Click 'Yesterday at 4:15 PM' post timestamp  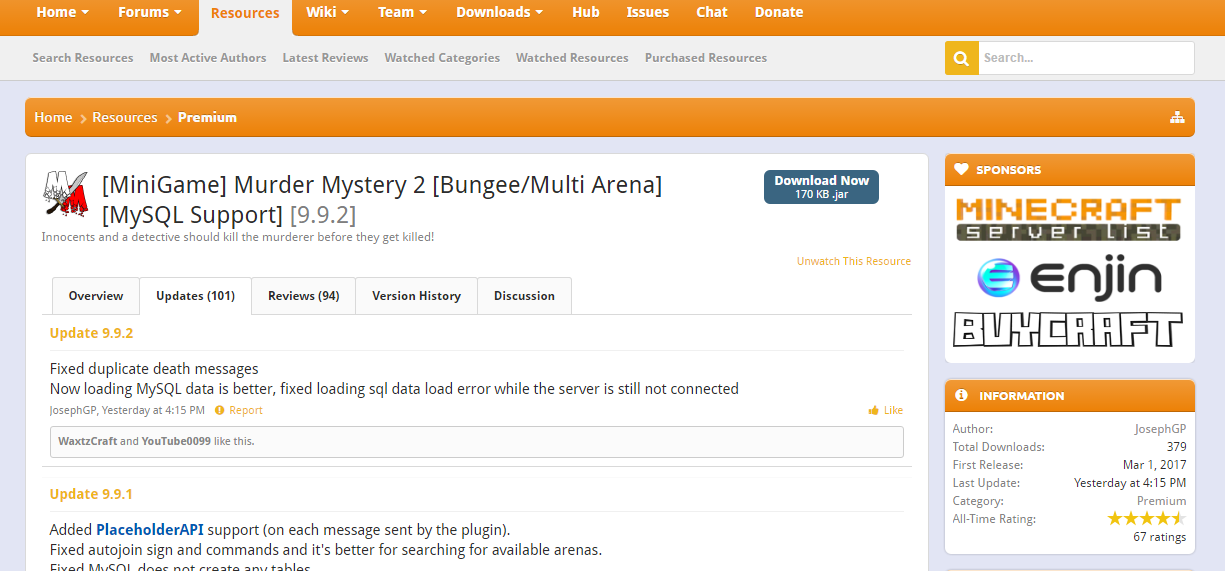[153, 410]
